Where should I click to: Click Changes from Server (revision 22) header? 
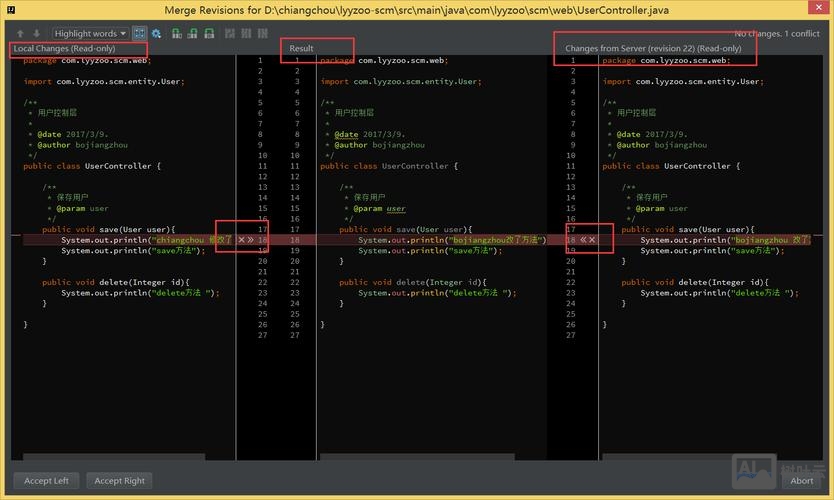[x=652, y=48]
